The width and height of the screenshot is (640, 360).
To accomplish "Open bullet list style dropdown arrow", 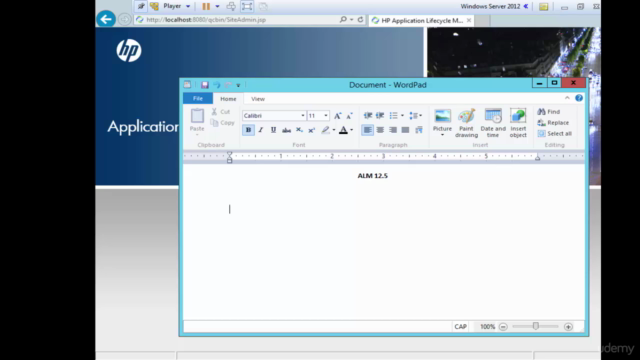I will [402, 116].
